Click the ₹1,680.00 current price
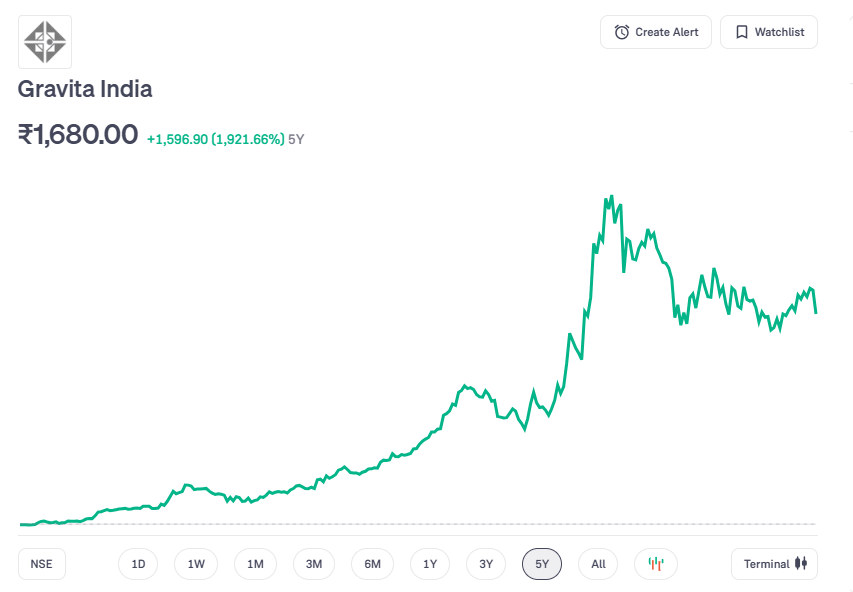This screenshot has height=592, width=853. coord(78,134)
